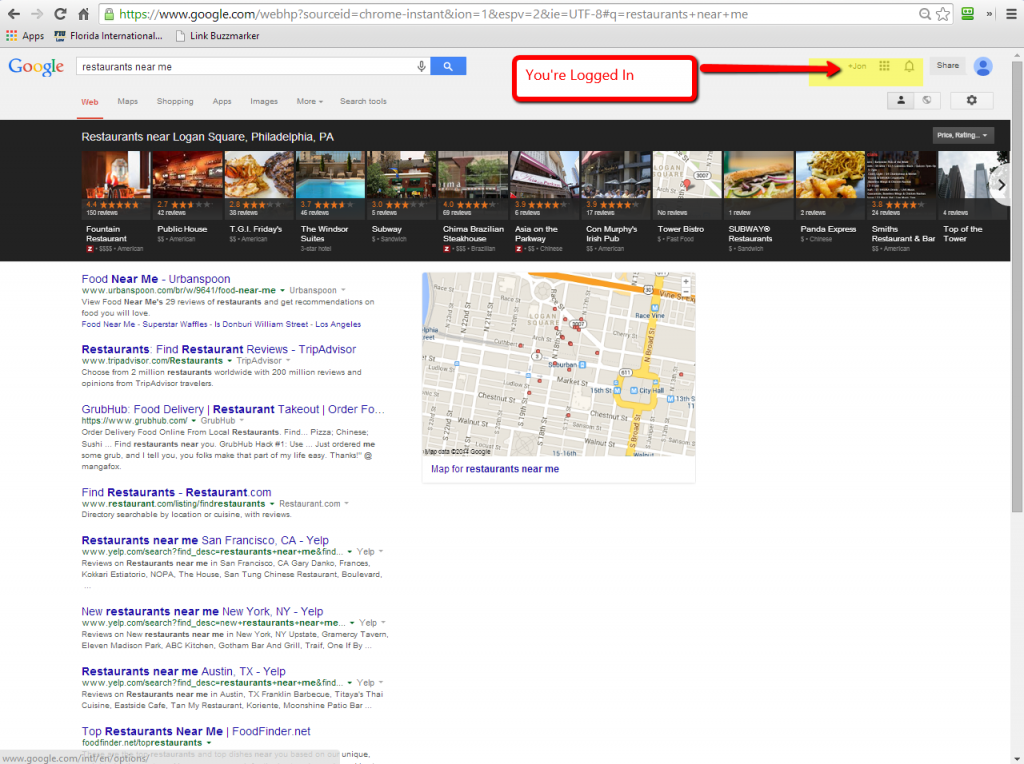
Task: Reload the current page
Action: (60, 14)
